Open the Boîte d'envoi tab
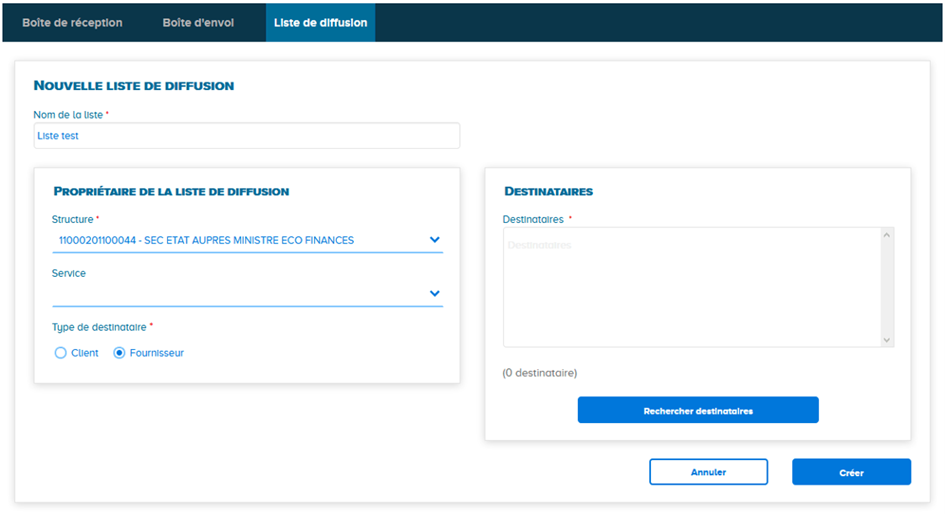Screen dimensions: 945x514 198,22
